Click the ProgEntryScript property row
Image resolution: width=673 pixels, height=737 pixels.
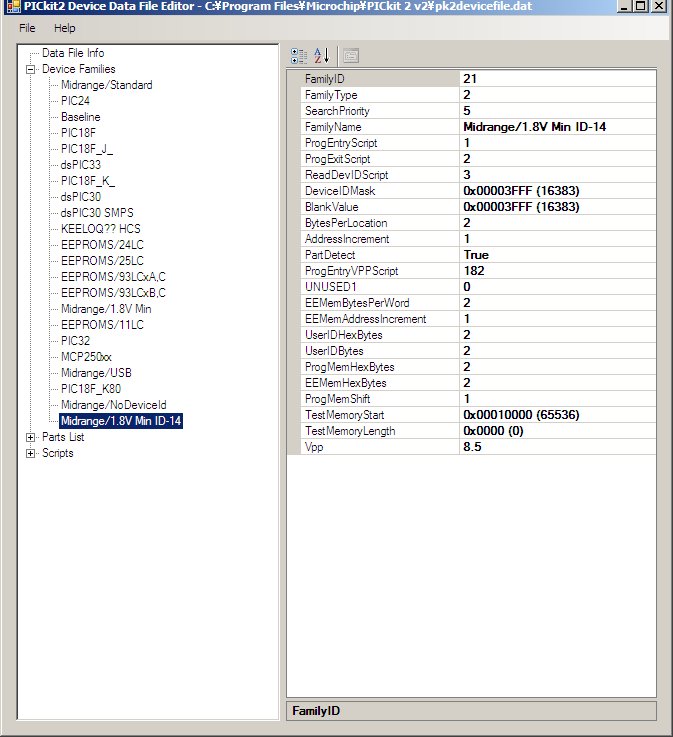click(x=478, y=142)
